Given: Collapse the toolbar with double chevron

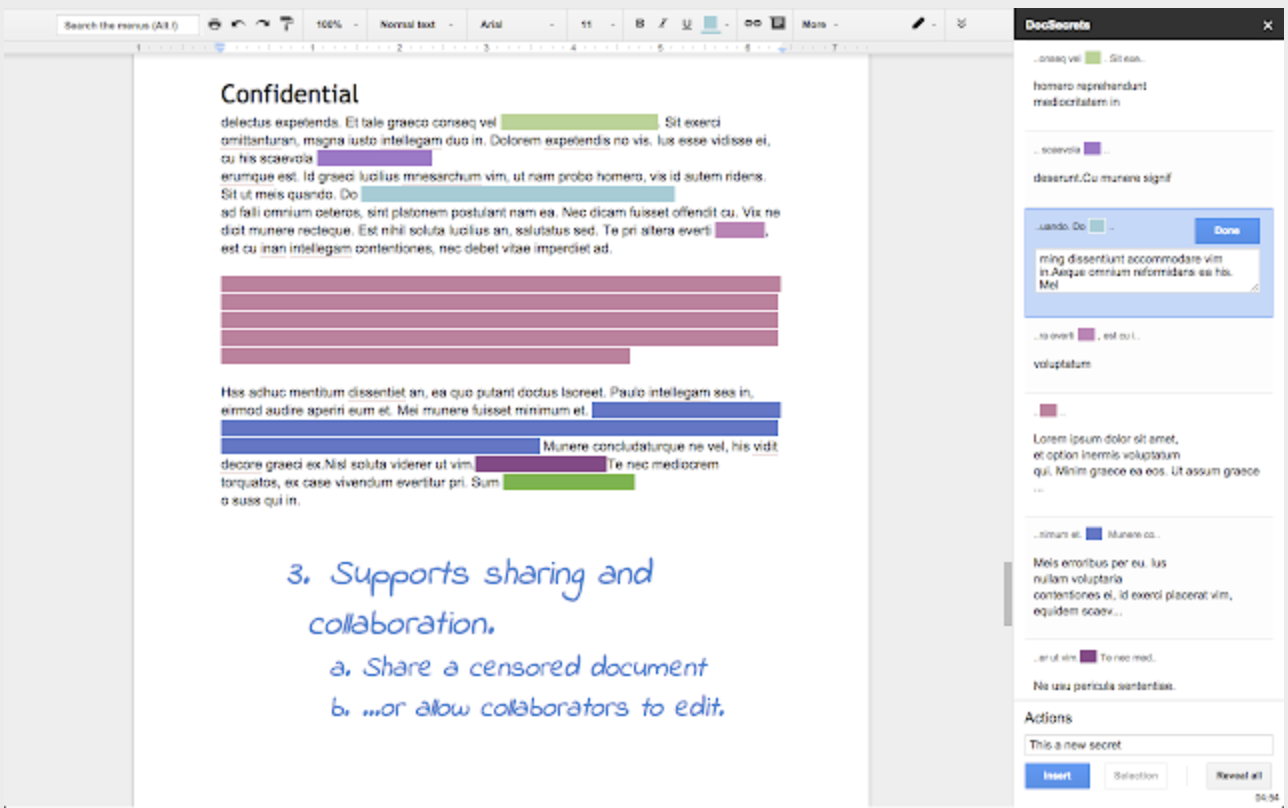Looking at the screenshot, I should tap(962, 24).
